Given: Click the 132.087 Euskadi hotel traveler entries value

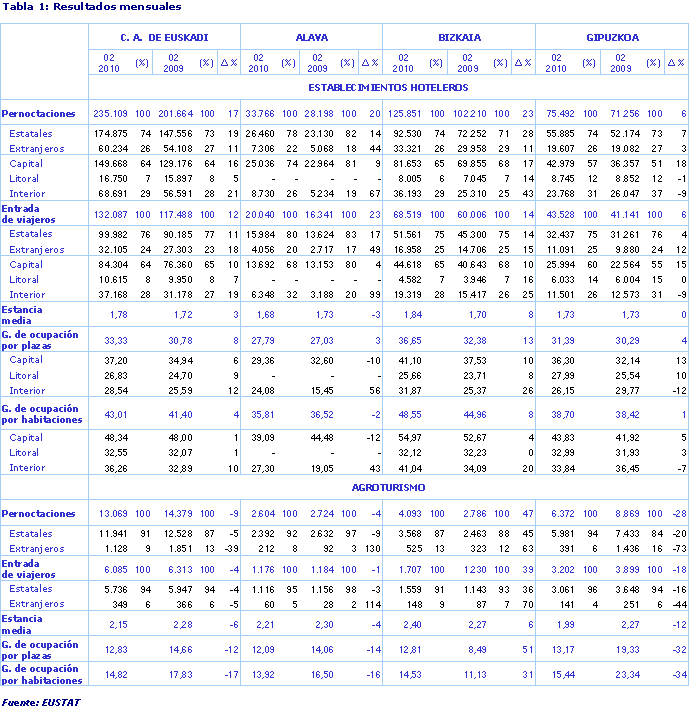Looking at the screenshot, I should pos(112,213).
